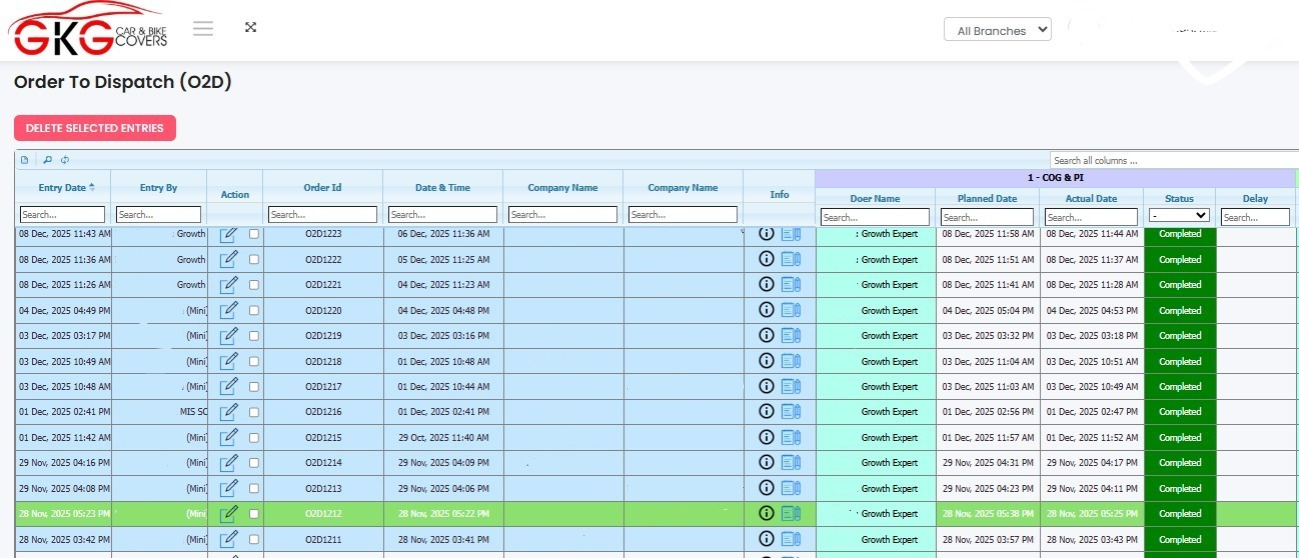Edit order O2D1214 with the pencil icon
Image resolution: width=1299 pixels, height=558 pixels.
click(229, 463)
